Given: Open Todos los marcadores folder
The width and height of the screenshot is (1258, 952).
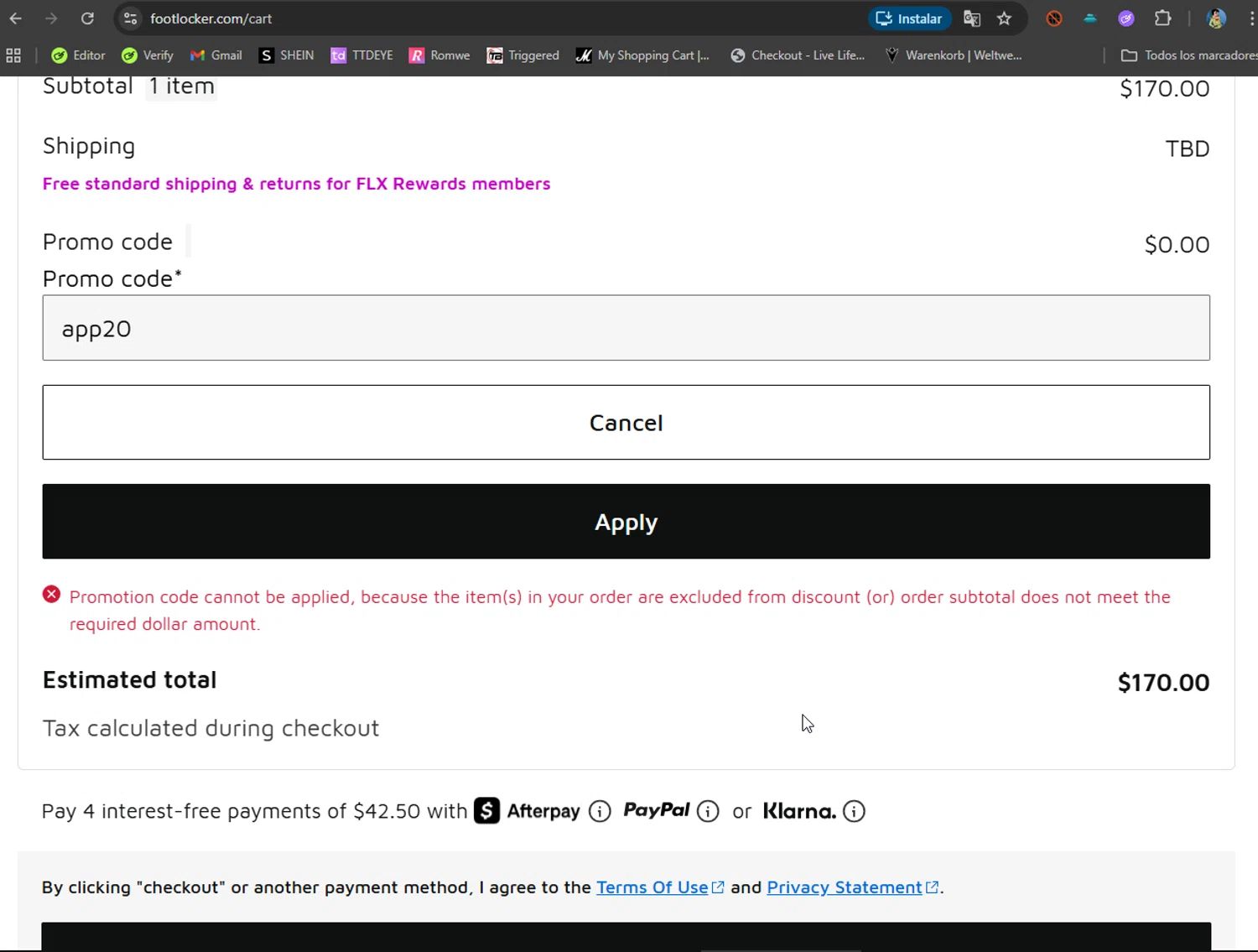Looking at the screenshot, I should [x=1189, y=55].
